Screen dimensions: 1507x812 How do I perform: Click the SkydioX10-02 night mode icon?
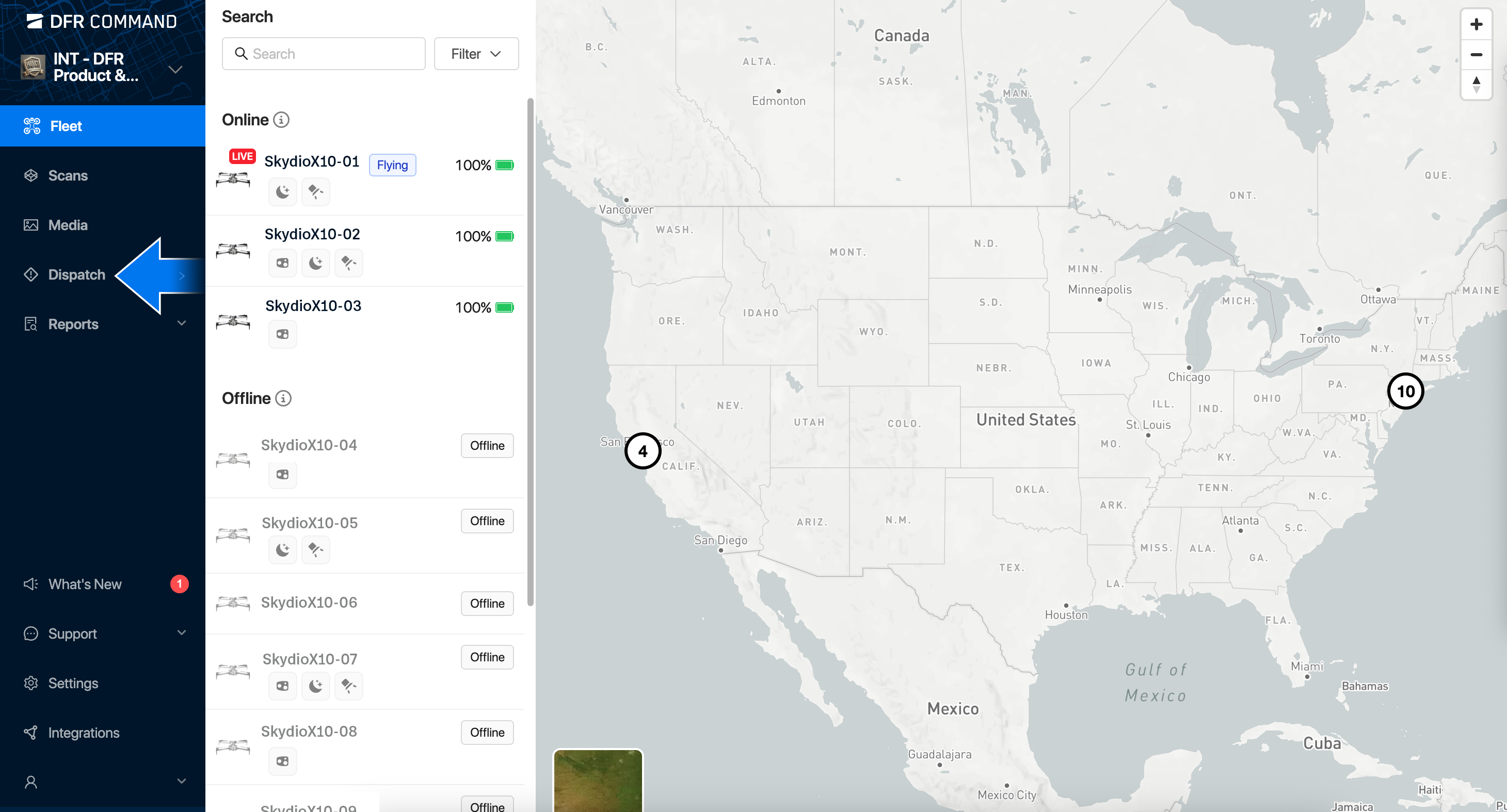click(x=316, y=263)
